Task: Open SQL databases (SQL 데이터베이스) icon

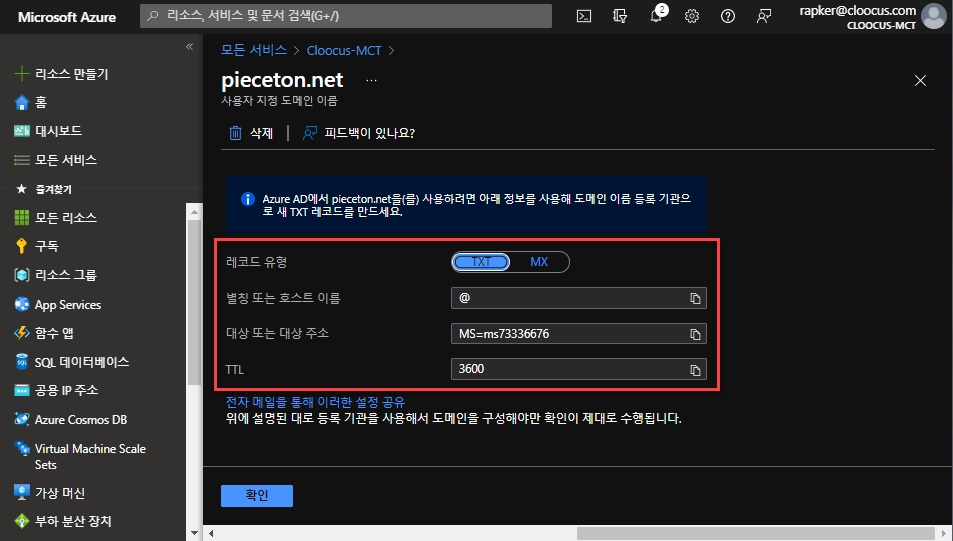Action: pos(22,362)
